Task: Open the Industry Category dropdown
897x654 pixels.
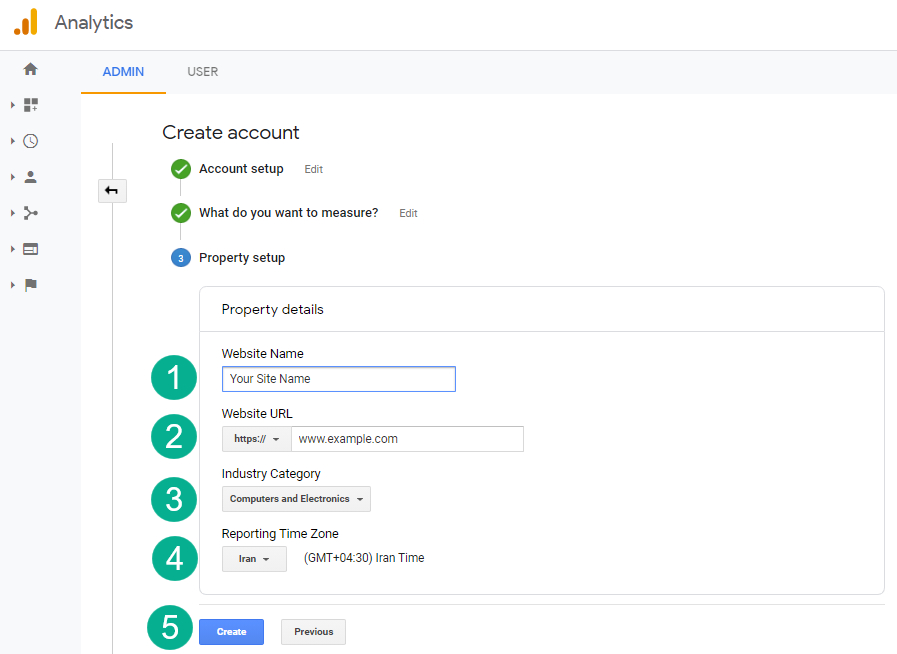Action: (x=296, y=499)
